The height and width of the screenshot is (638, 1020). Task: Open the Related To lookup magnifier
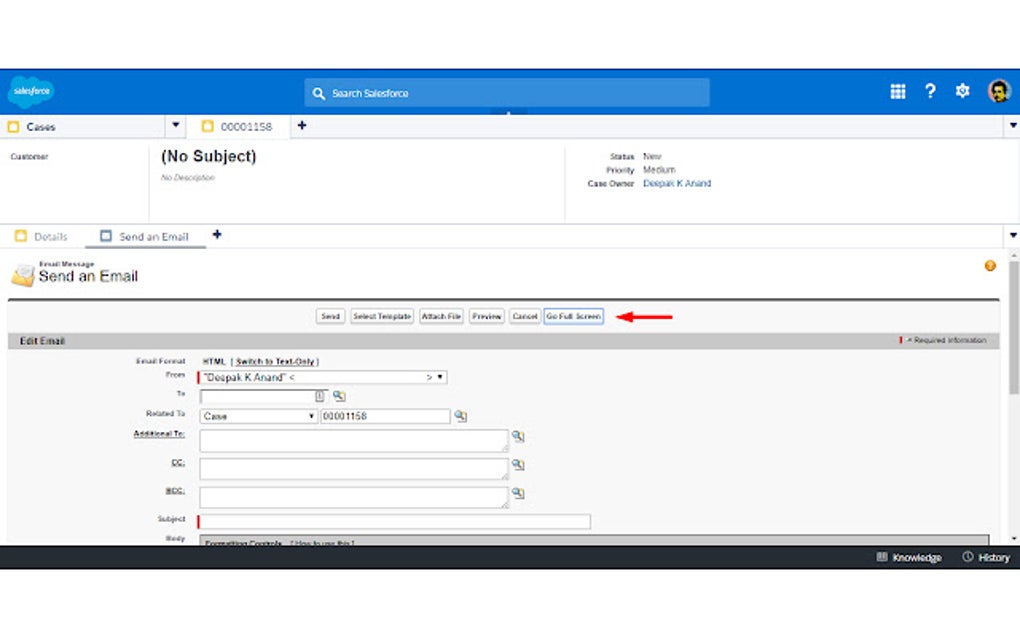click(x=461, y=415)
